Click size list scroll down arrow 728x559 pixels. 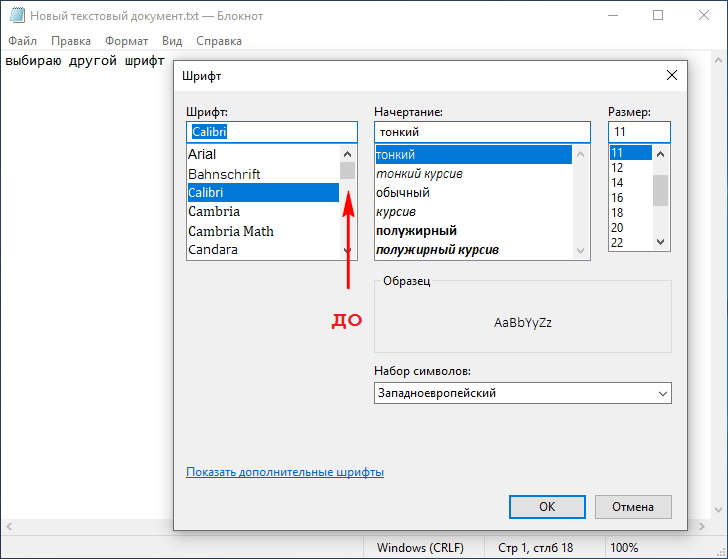tap(660, 242)
